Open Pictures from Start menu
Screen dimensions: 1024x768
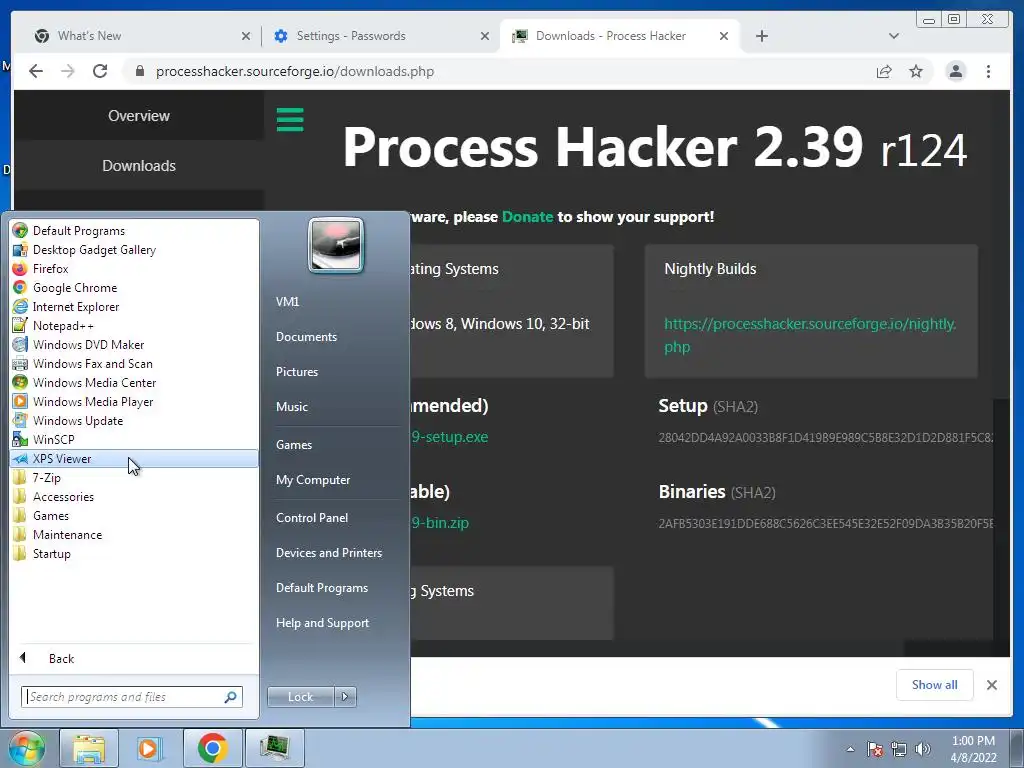296,372
